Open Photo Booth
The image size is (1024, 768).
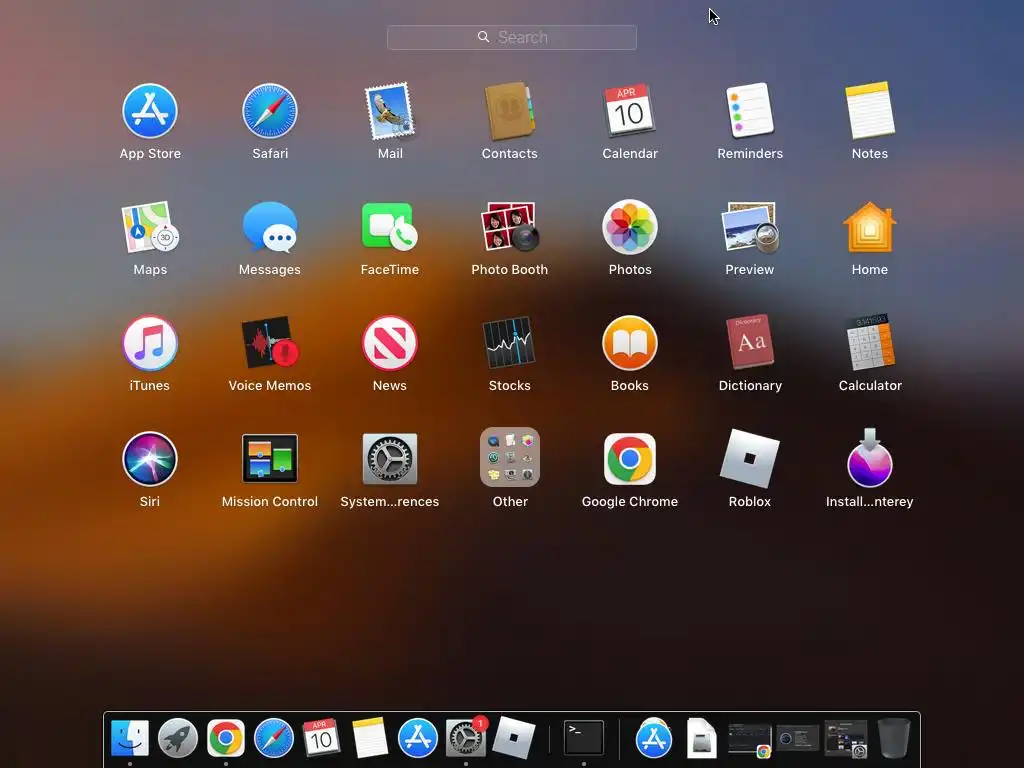[509, 227]
